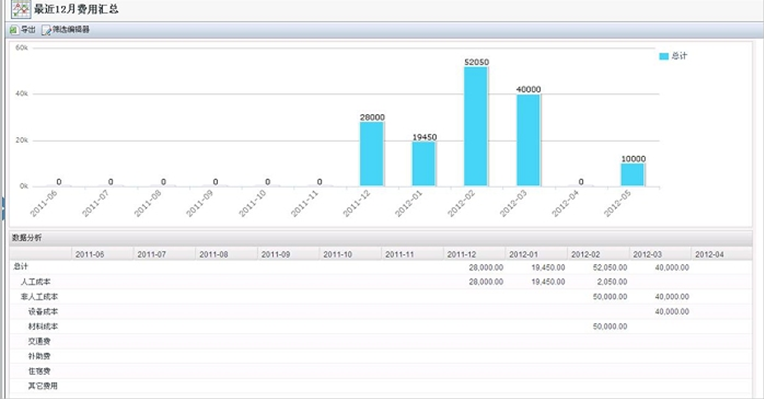Sort by the 2011-07 table column header

164,254
